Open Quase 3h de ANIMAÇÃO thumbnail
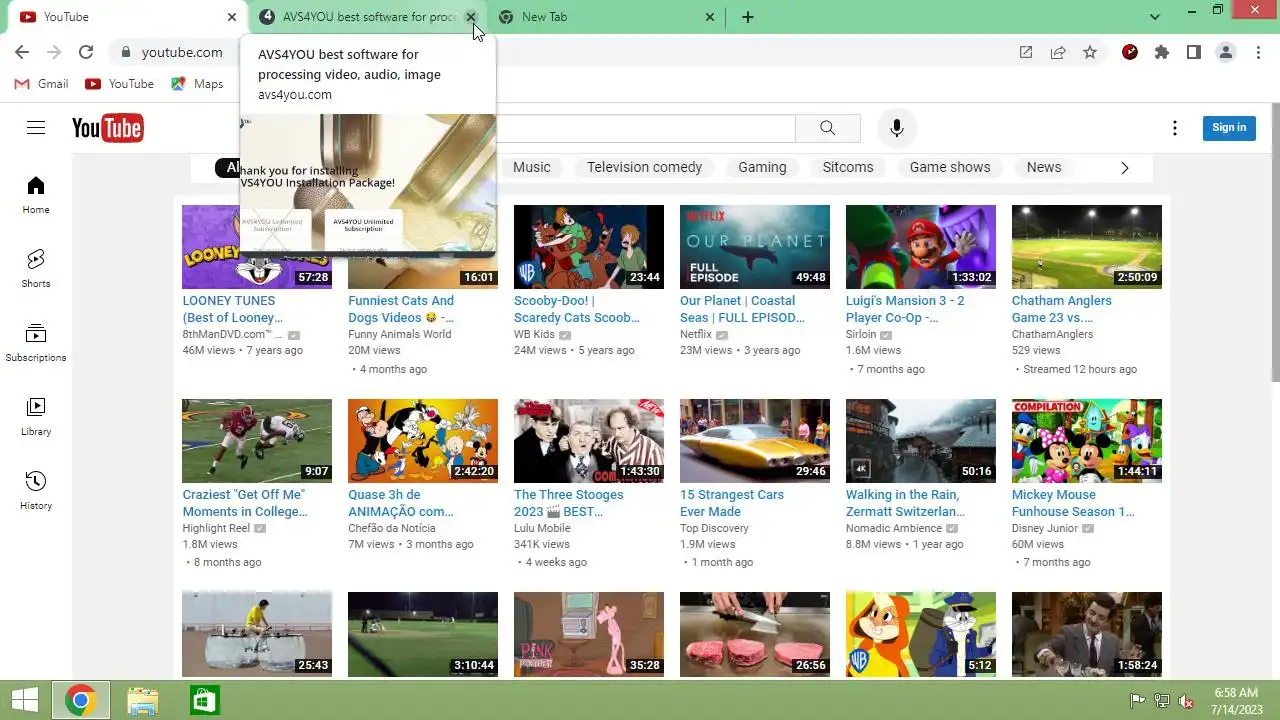Viewport: 1280px width, 720px height. pos(423,441)
